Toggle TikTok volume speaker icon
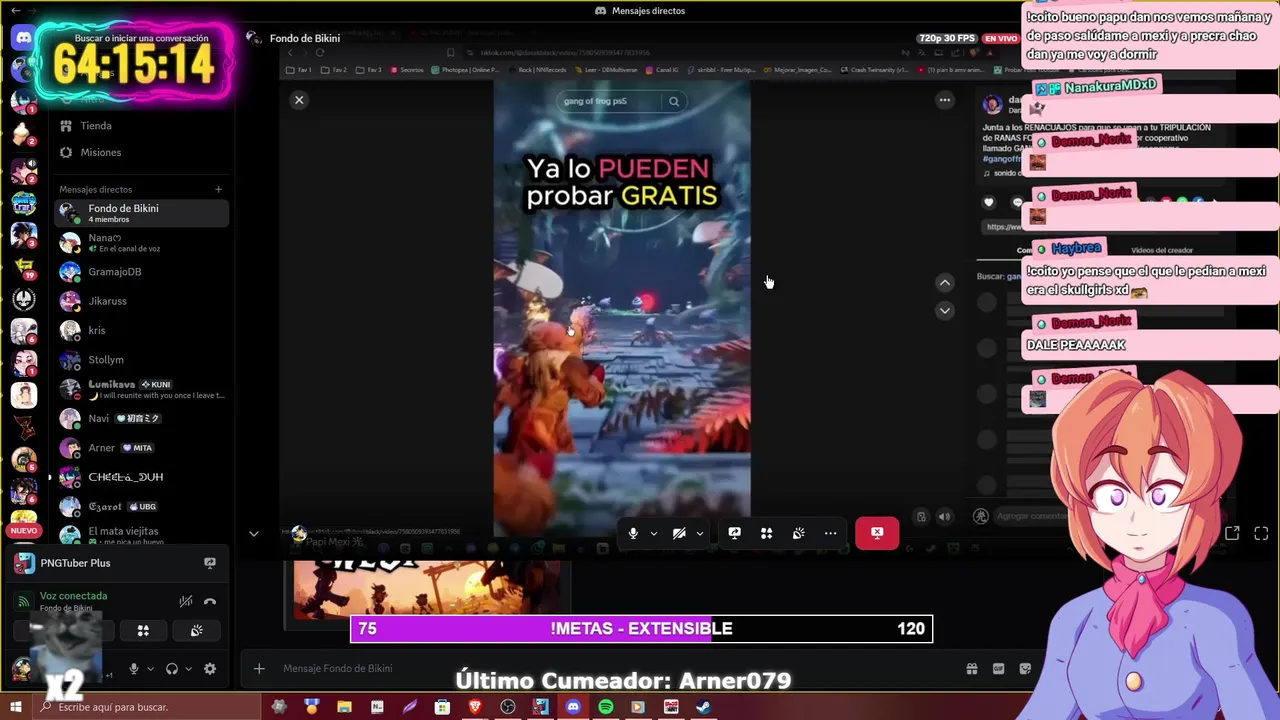 (x=945, y=517)
